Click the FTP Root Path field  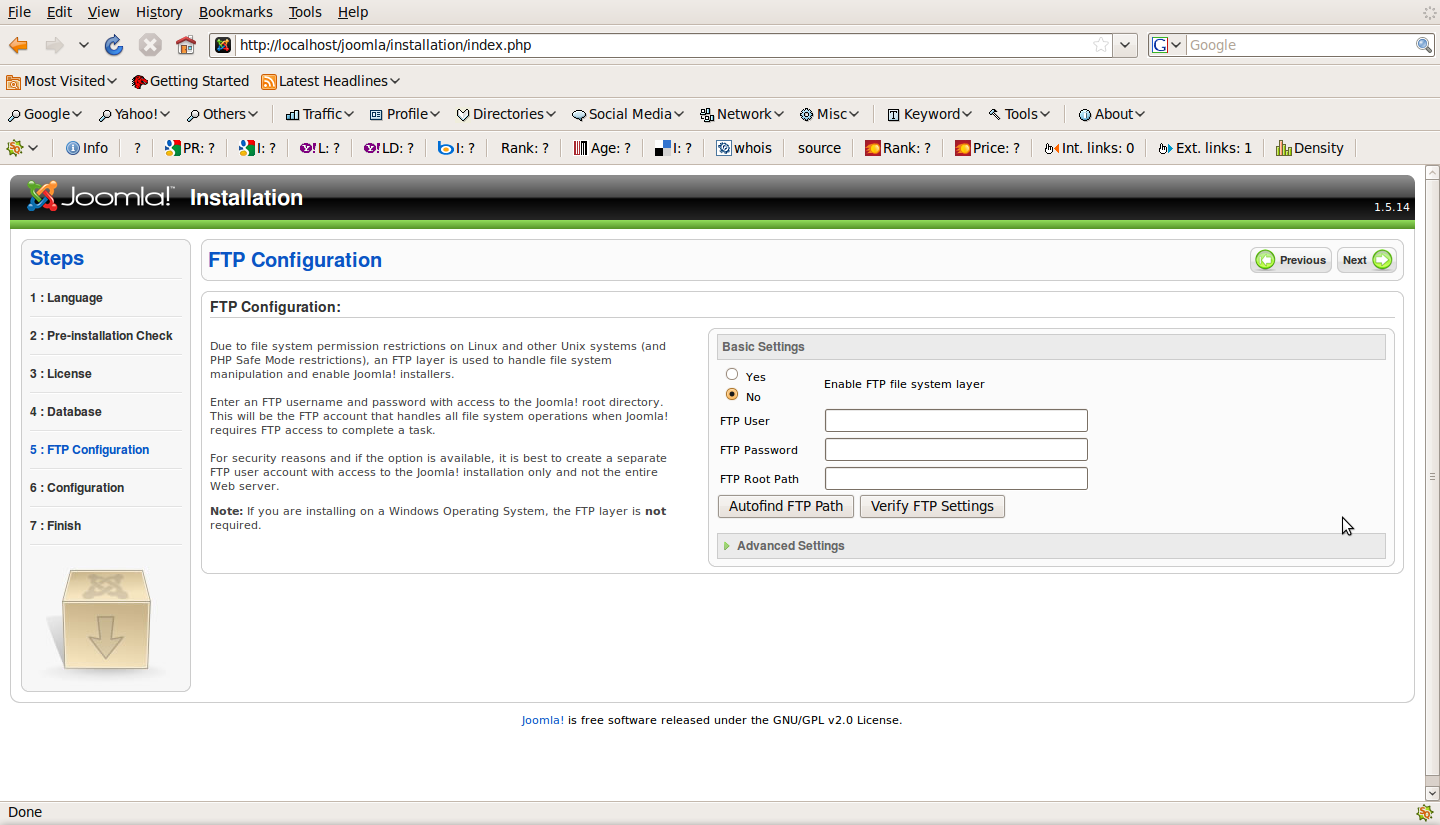coord(956,479)
